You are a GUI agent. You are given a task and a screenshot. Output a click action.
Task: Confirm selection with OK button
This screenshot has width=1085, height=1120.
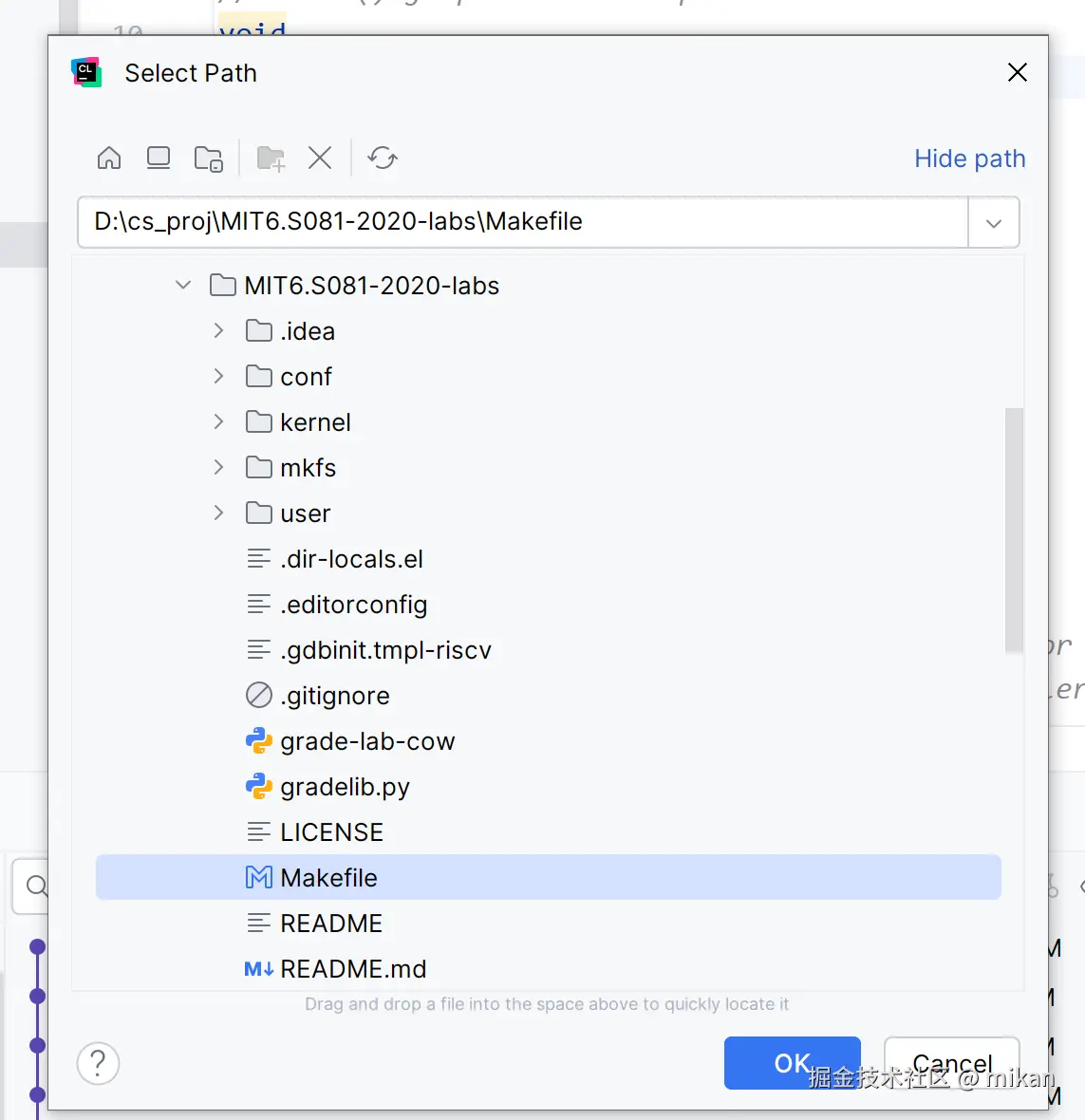(791, 1063)
